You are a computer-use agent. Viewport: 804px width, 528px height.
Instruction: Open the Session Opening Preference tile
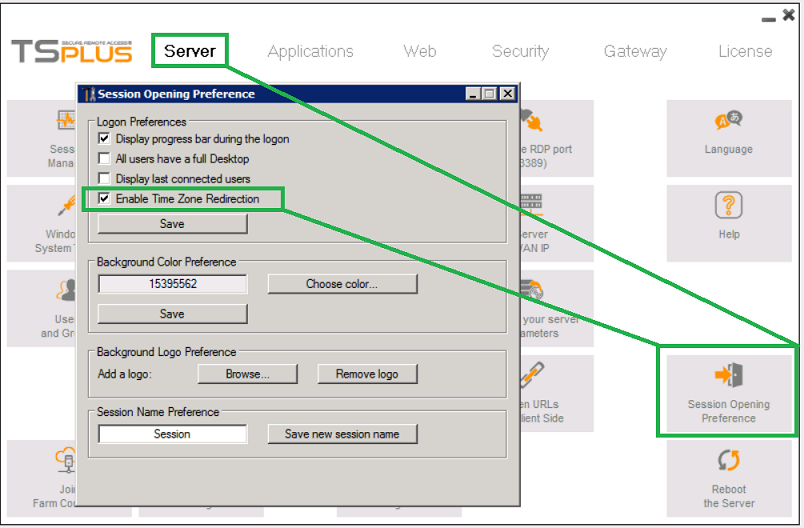point(728,390)
